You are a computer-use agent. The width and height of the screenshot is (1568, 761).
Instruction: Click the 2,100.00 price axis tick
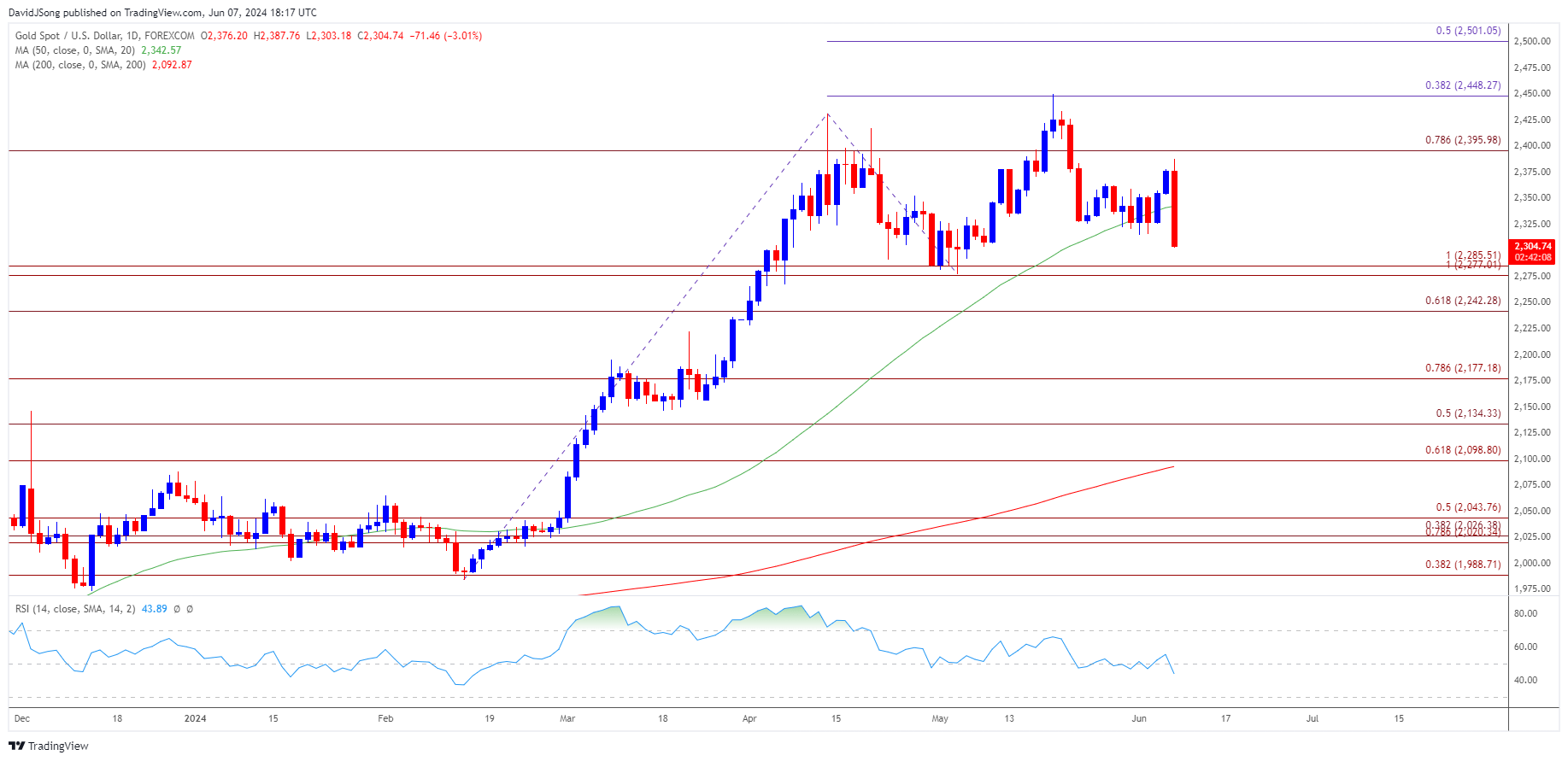coord(1532,460)
